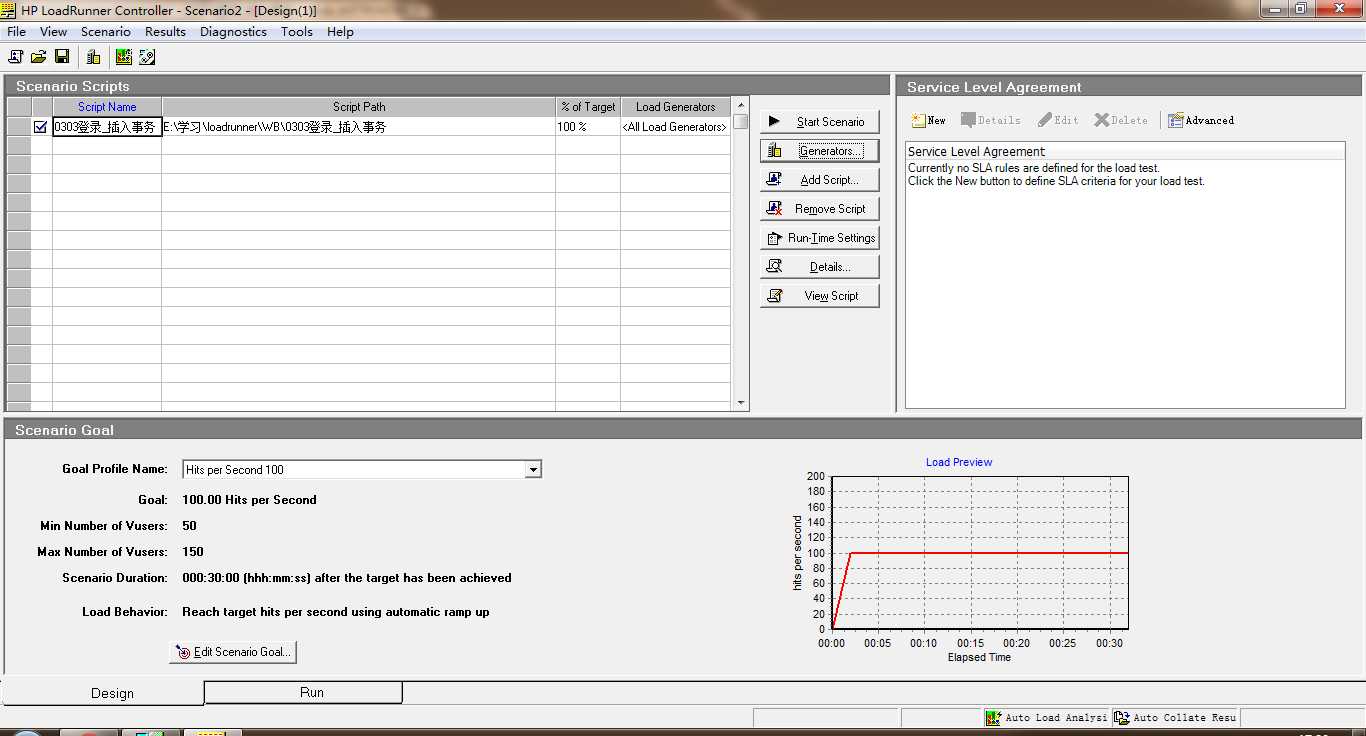The height and width of the screenshot is (736, 1366).
Task: Click the View Script button
Action: [x=820, y=295]
